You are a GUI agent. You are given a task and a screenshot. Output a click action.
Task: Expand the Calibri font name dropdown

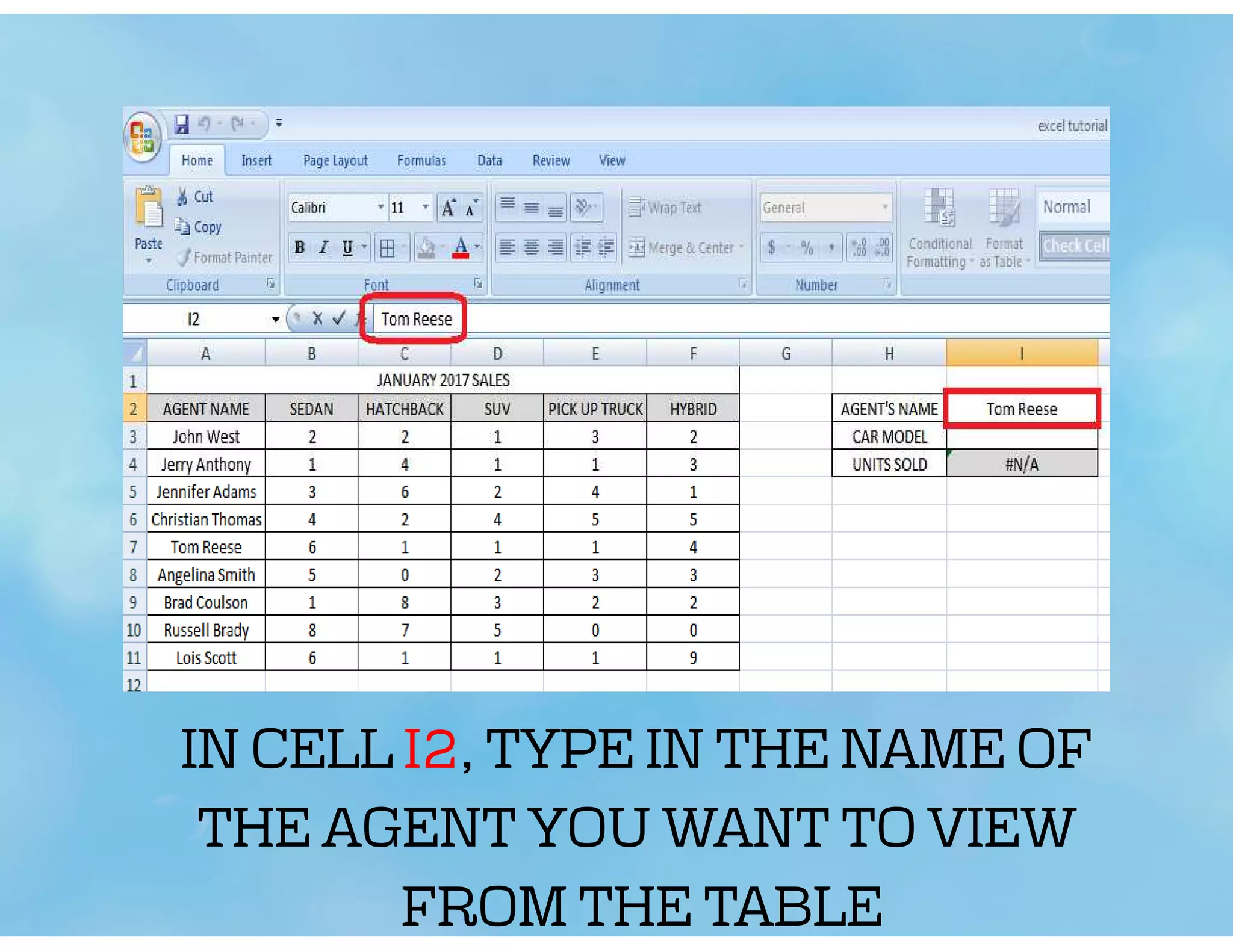pyautogui.click(x=380, y=207)
